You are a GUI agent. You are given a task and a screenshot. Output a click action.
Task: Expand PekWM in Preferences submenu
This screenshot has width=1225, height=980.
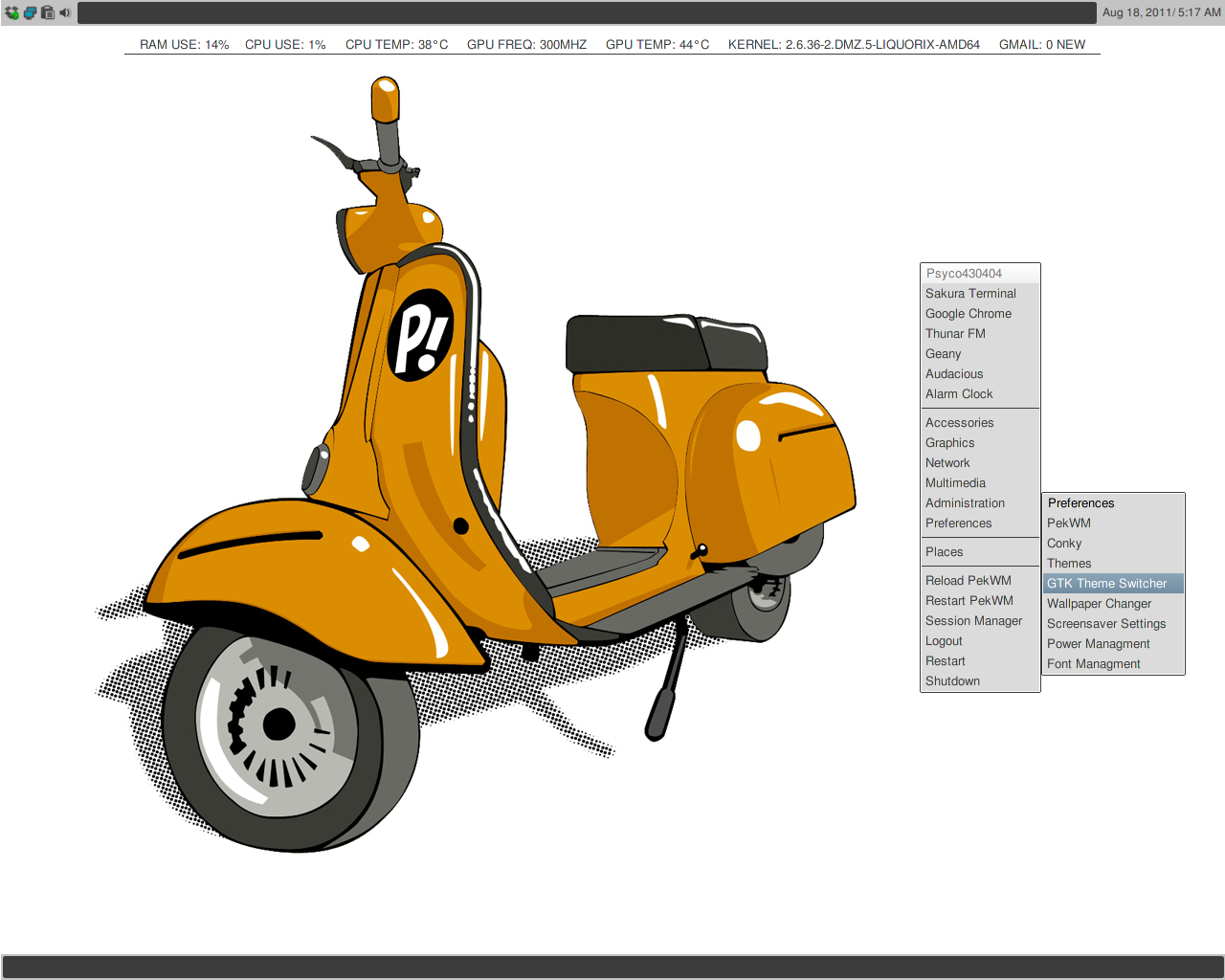pyautogui.click(x=1113, y=523)
